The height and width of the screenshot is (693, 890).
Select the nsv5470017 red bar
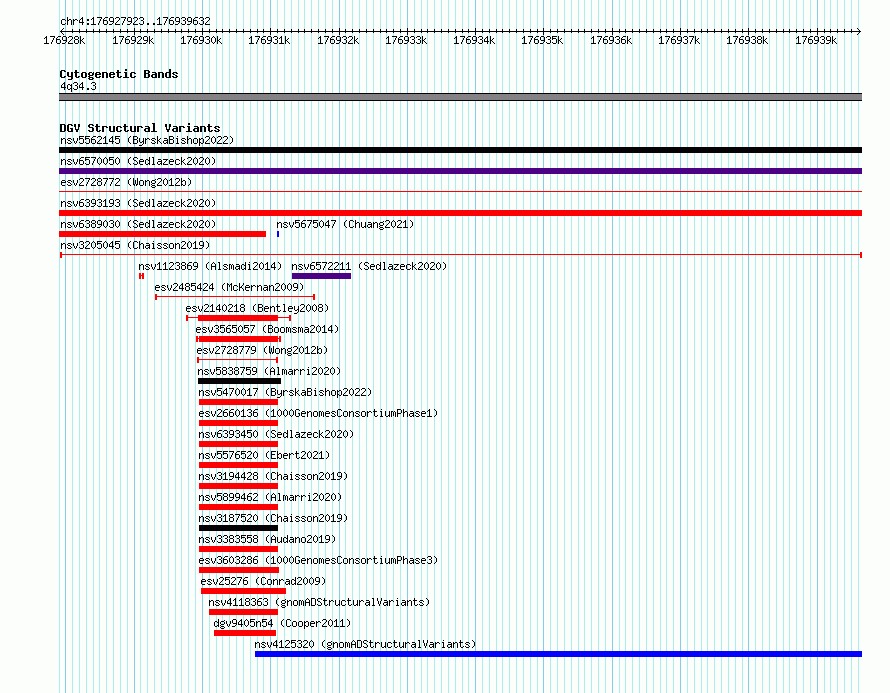click(x=238, y=402)
